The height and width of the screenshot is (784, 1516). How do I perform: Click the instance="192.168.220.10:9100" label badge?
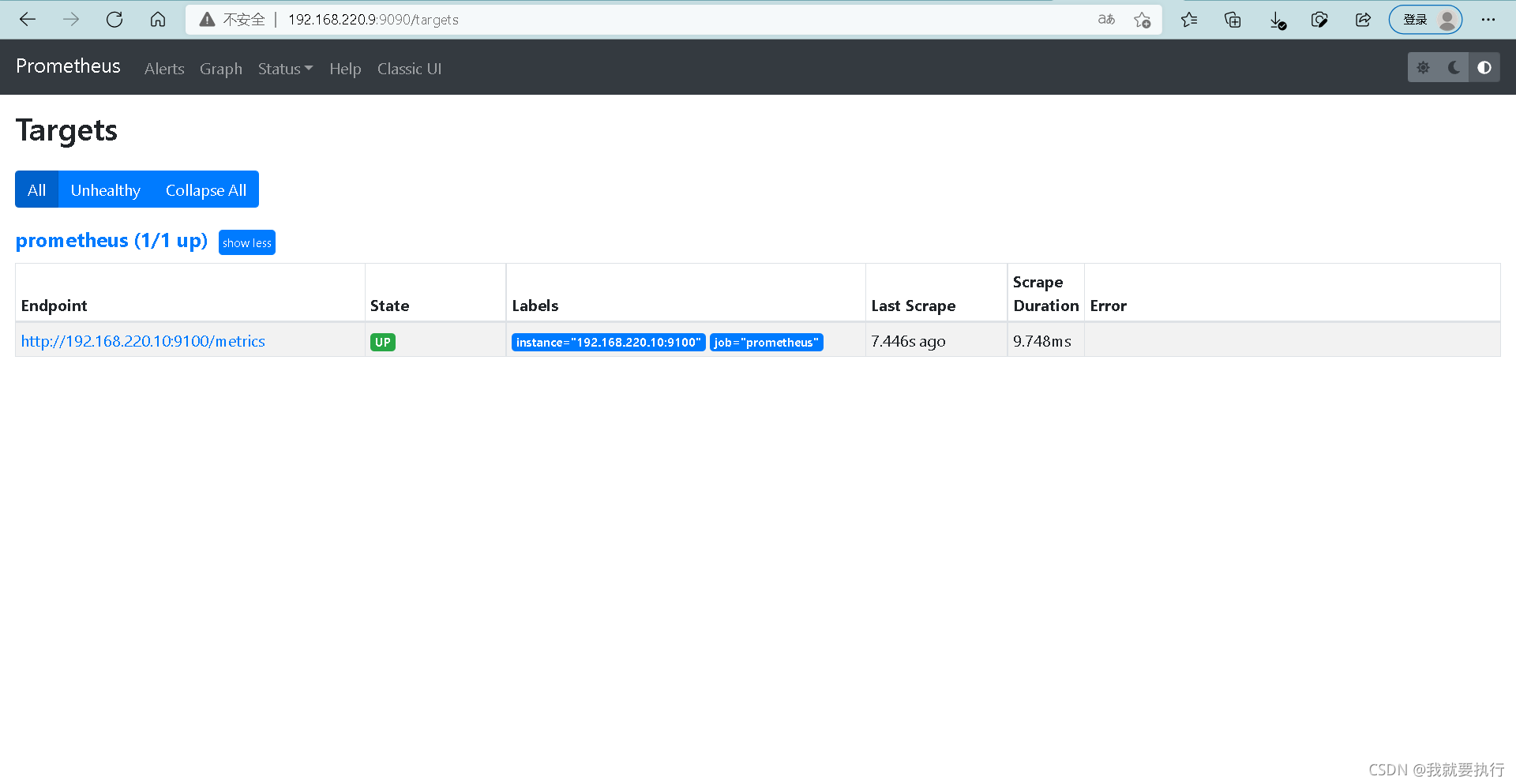click(x=608, y=342)
